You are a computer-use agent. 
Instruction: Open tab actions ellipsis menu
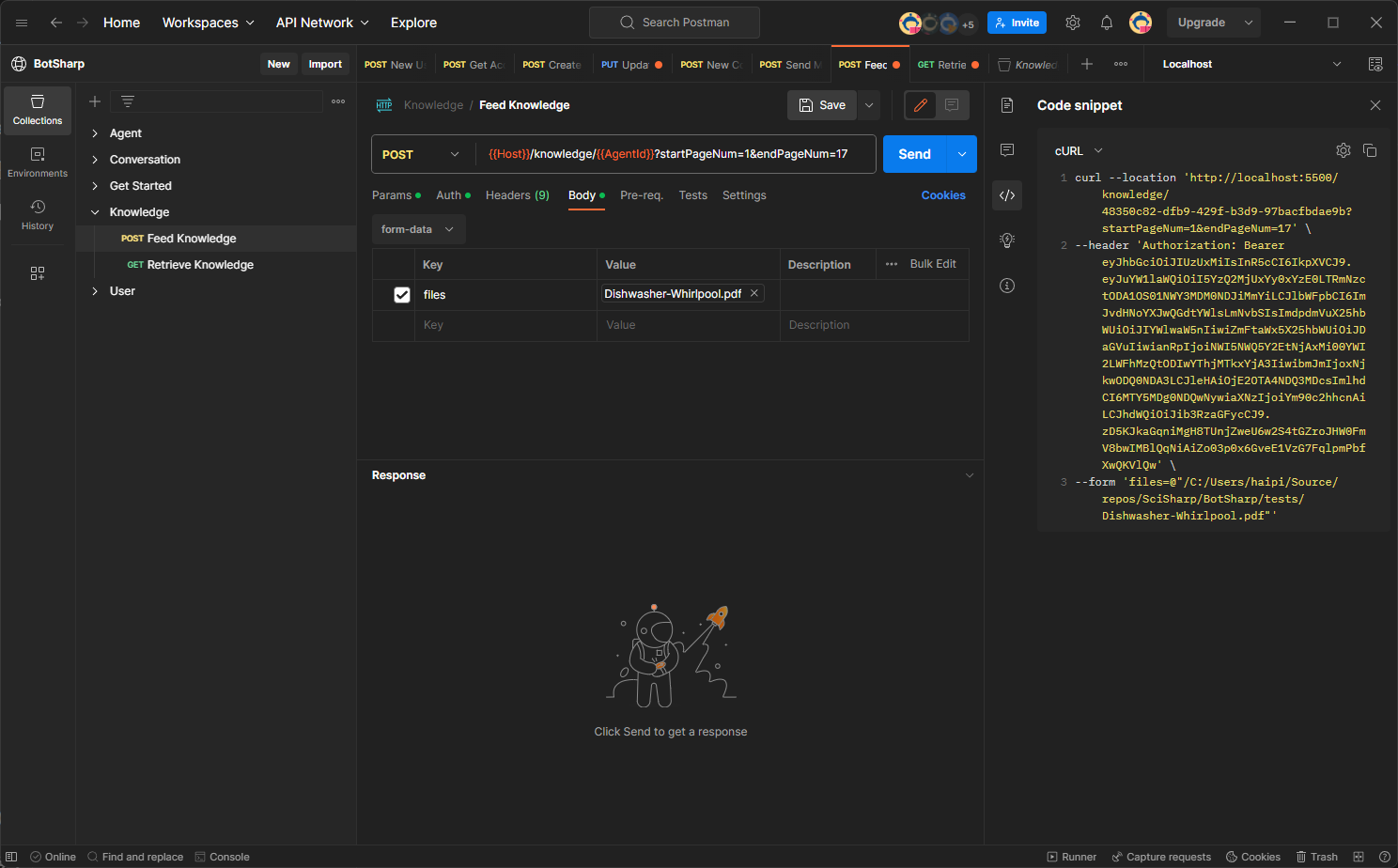[1121, 64]
